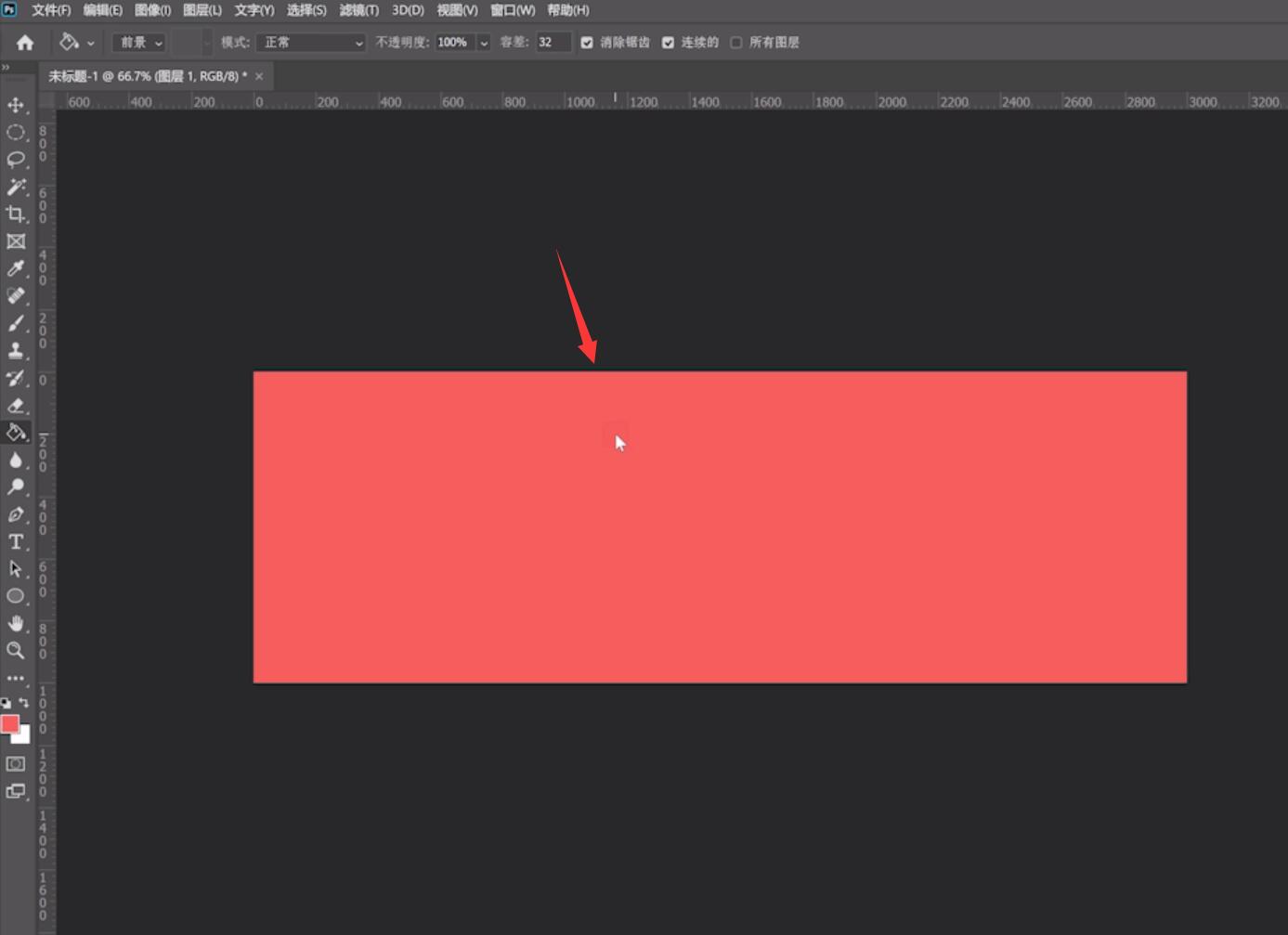The image size is (1288, 935).
Task: Toggle Quick Mask mode
Action: click(x=16, y=764)
